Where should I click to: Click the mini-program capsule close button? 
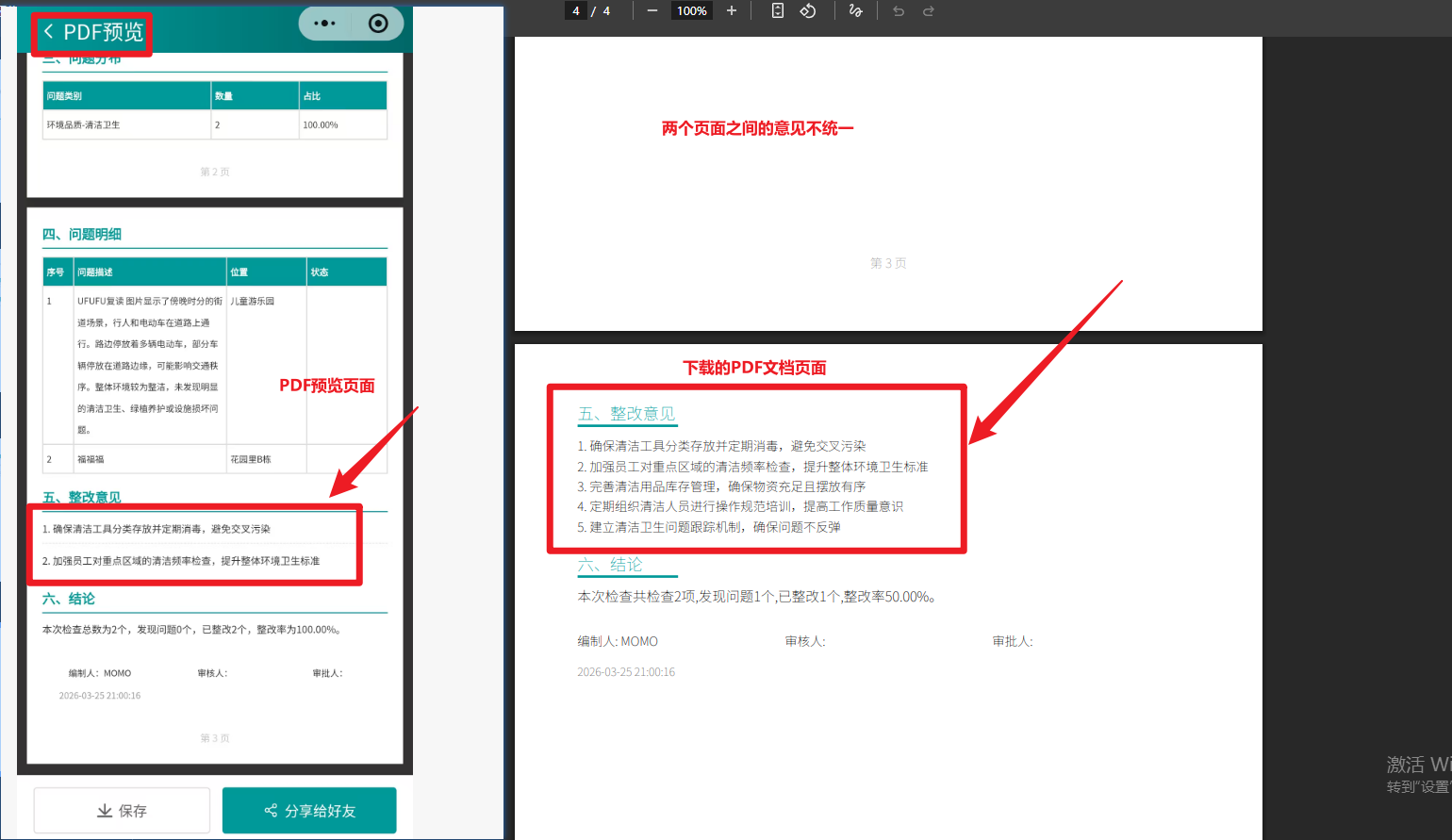point(378,22)
